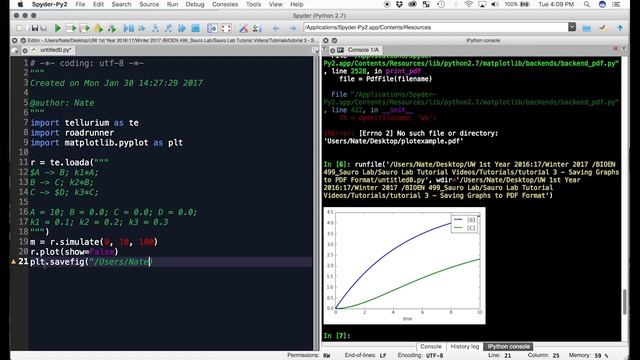Open the editor browse tabs menu

15,51
